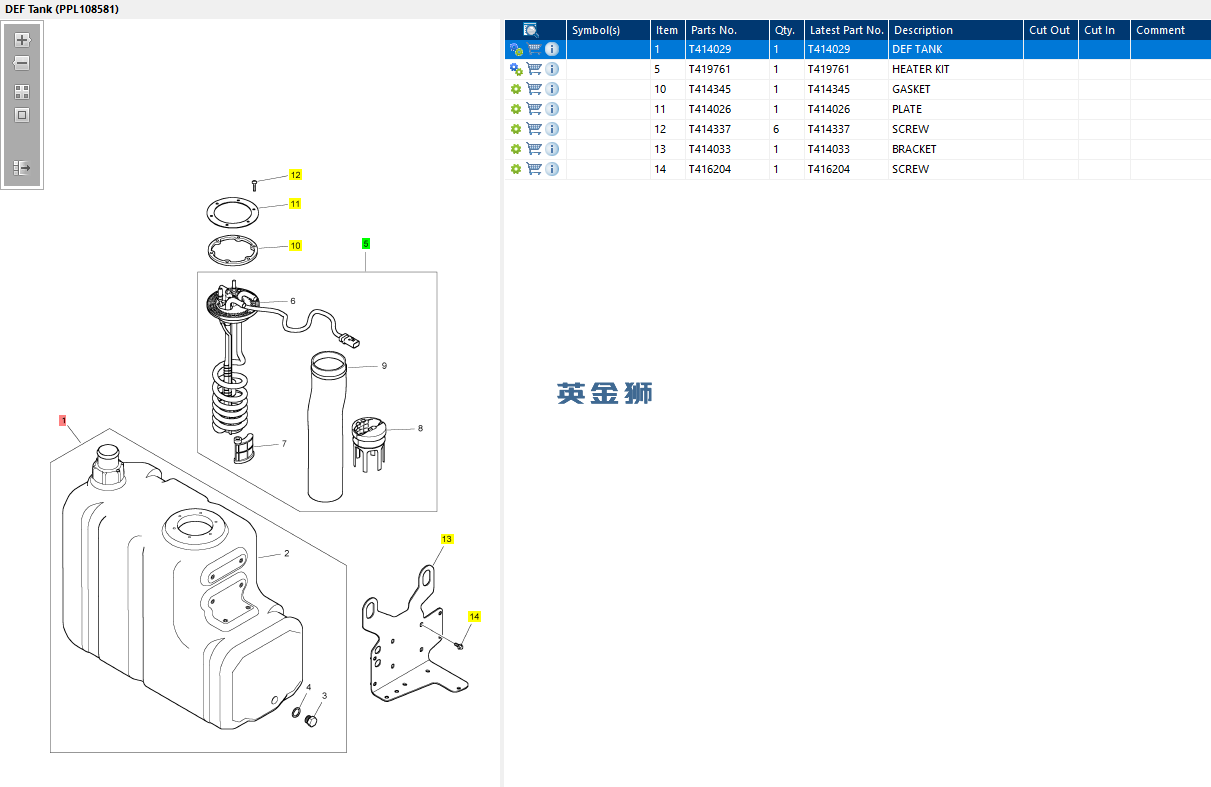Image resolution: width=1211 pixels, height=787 pixels.
Task: Click the HEATER KIT description cell
Action: pos(955,69)
